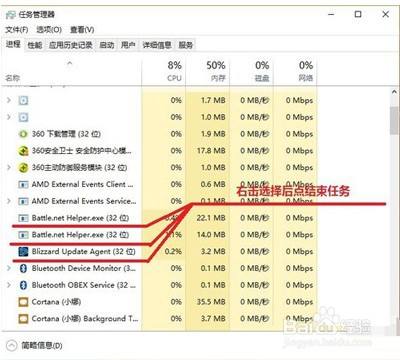This screenshot has height=360, width=400.
Task: Expand the AMD External Events Service group
Action: pyautogui.click(x=9, y=201)
